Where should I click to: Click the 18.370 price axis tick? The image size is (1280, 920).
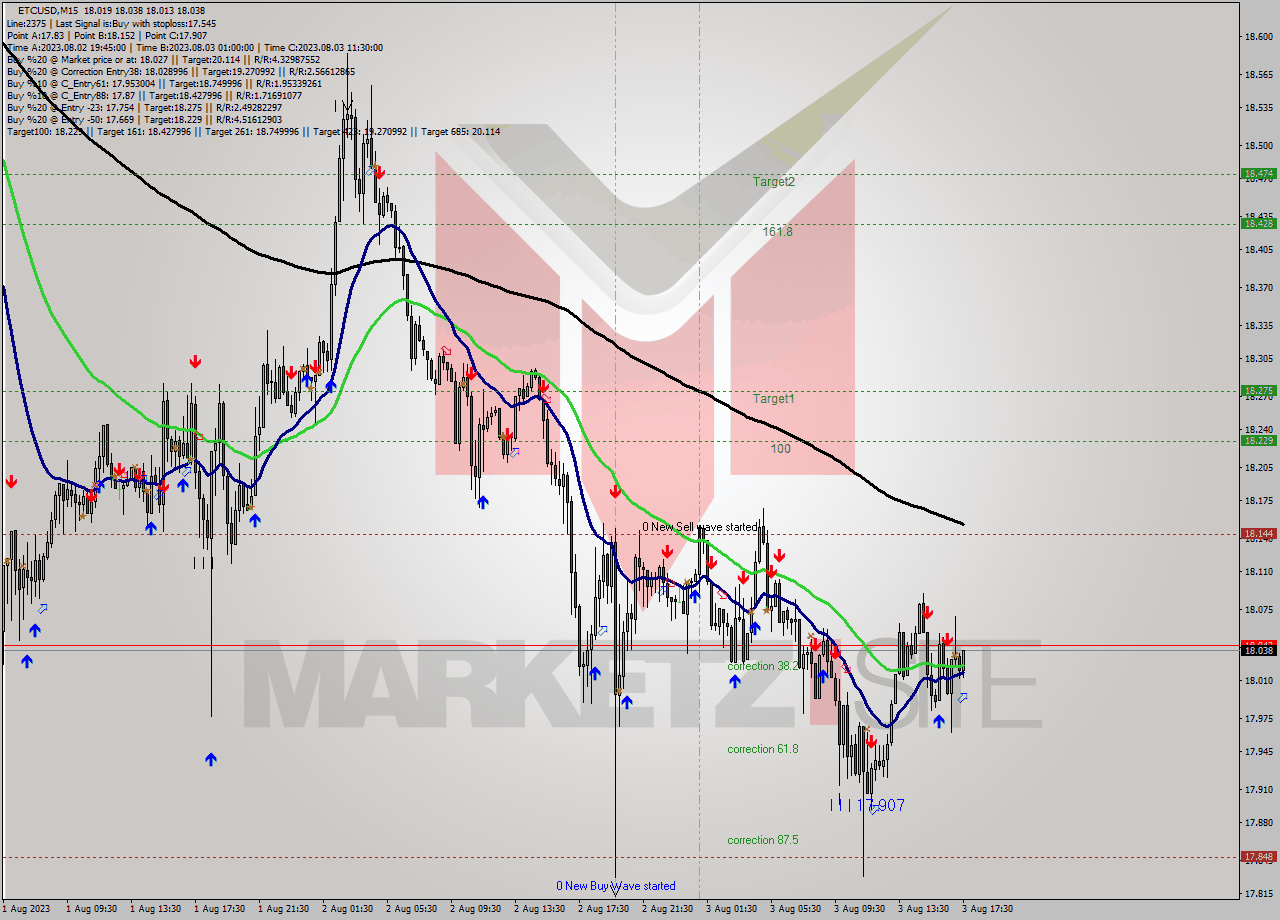coord(1258,288)
